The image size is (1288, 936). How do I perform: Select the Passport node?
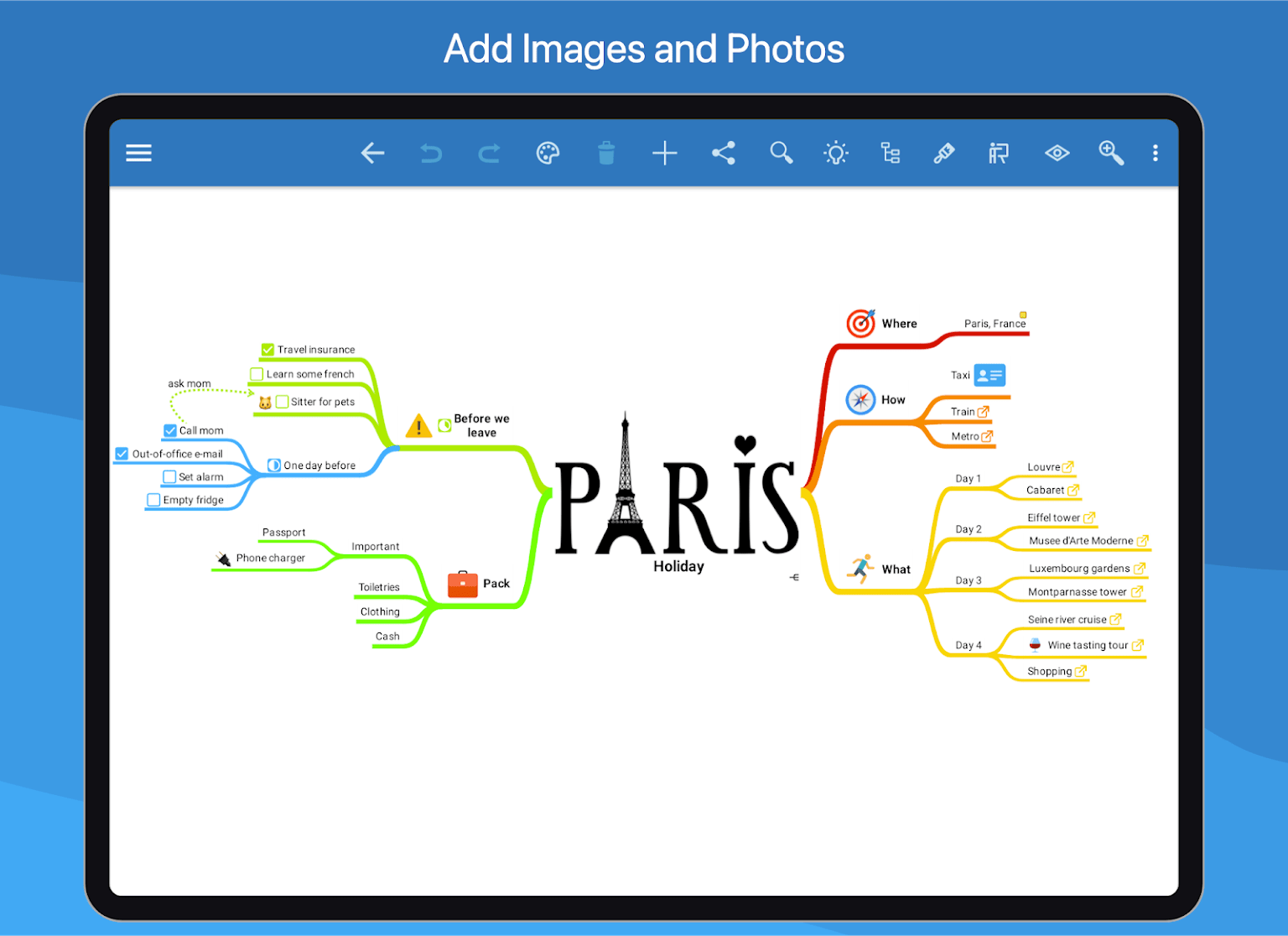(x=283, y=533)
